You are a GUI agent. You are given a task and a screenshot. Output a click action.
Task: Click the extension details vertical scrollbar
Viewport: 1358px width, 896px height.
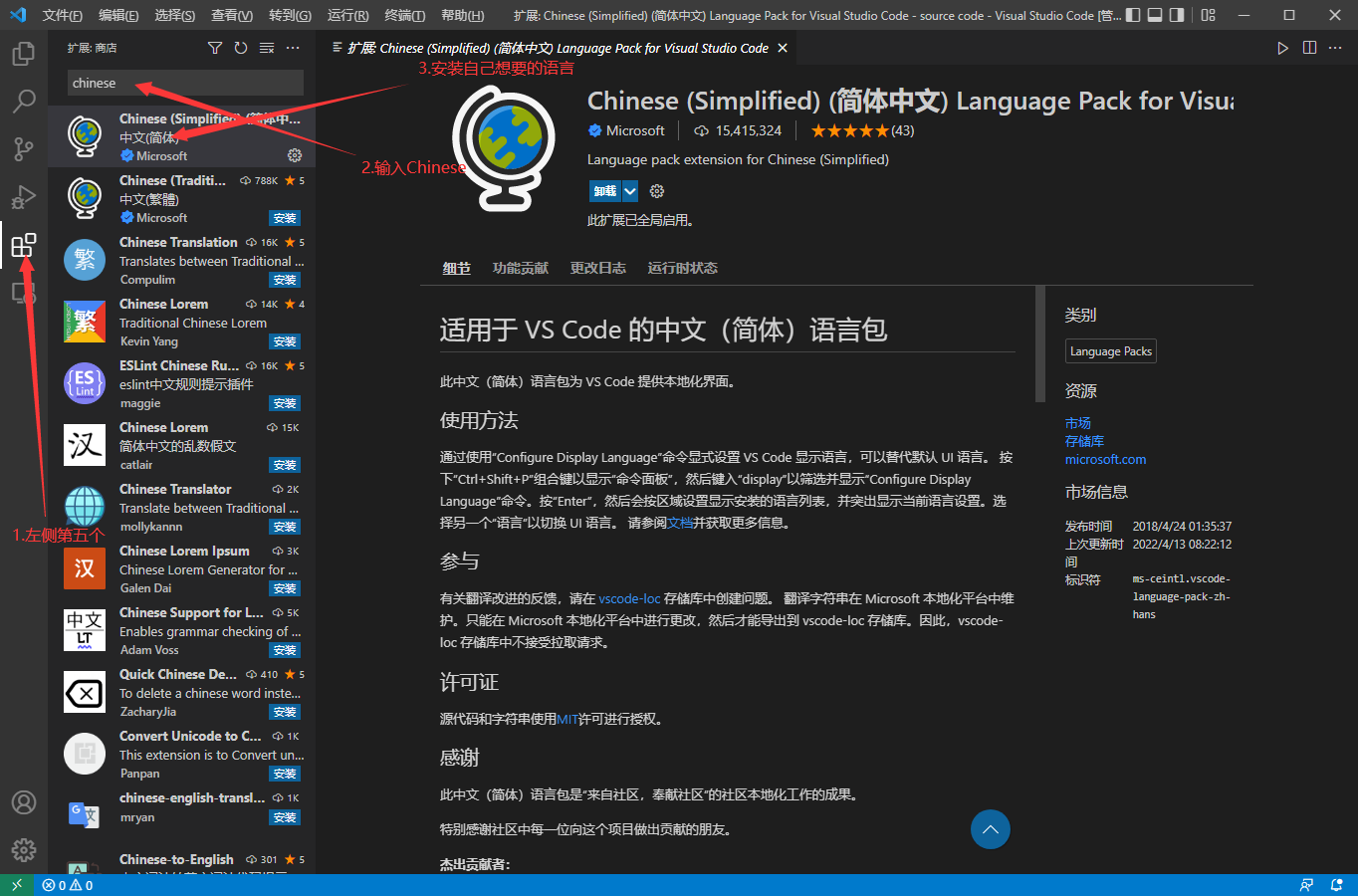[x=1040, y=343]
